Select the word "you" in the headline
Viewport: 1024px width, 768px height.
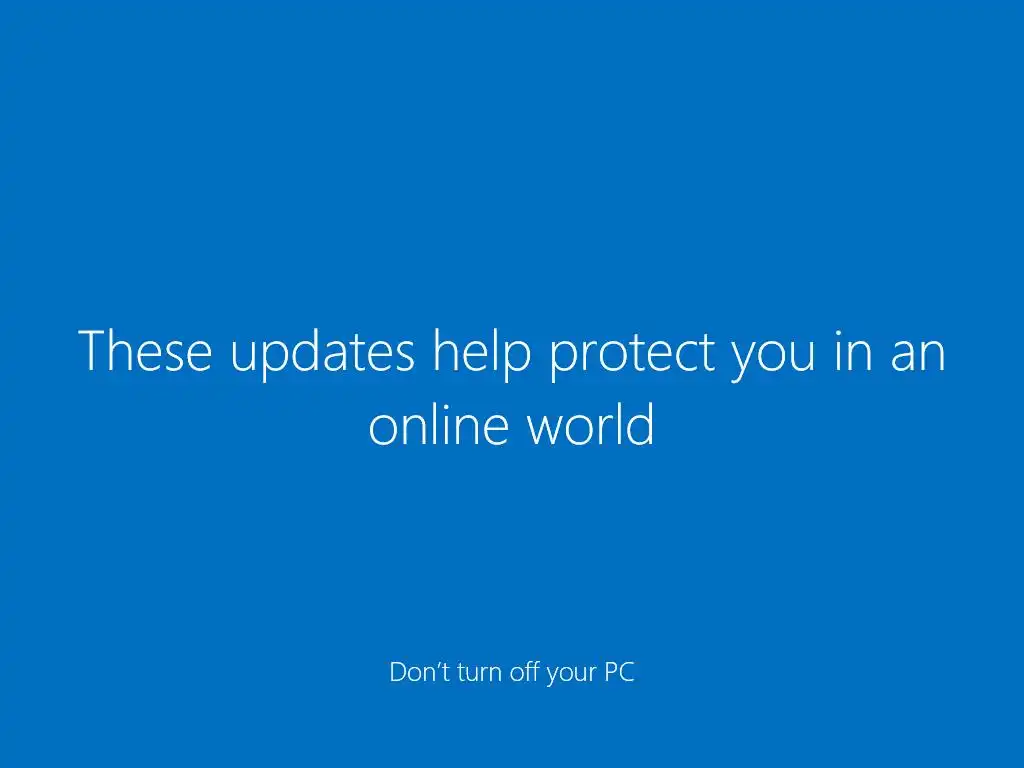[773, 360]
